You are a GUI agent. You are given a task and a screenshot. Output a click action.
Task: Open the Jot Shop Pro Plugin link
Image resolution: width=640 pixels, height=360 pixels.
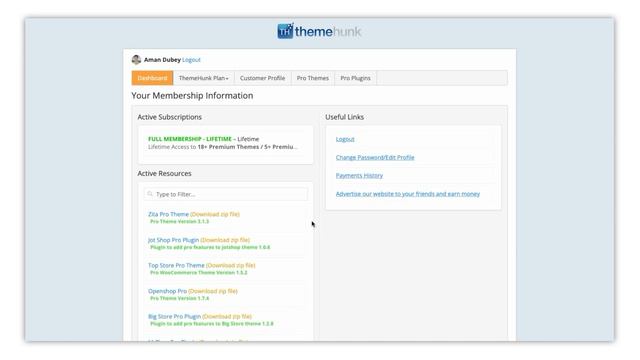tap(173, 240)
